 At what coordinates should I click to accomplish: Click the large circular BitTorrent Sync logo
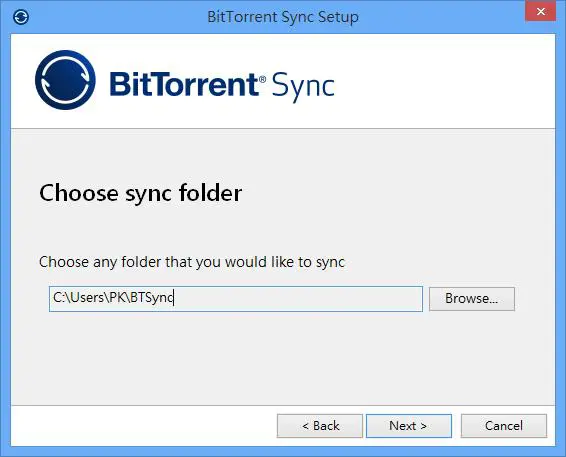click(65, 80)
